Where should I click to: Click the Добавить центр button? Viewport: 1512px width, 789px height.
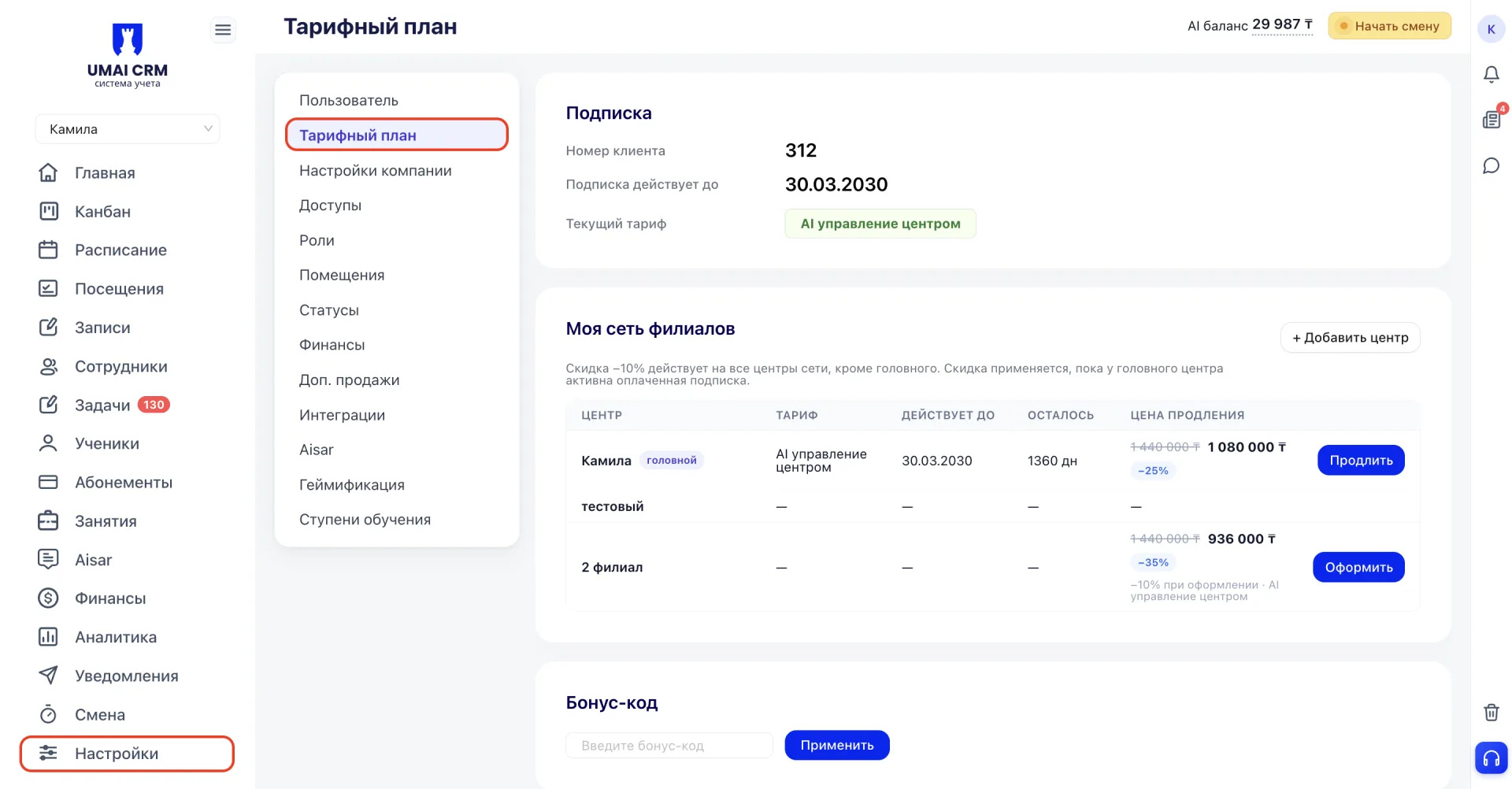(1350, 337)
